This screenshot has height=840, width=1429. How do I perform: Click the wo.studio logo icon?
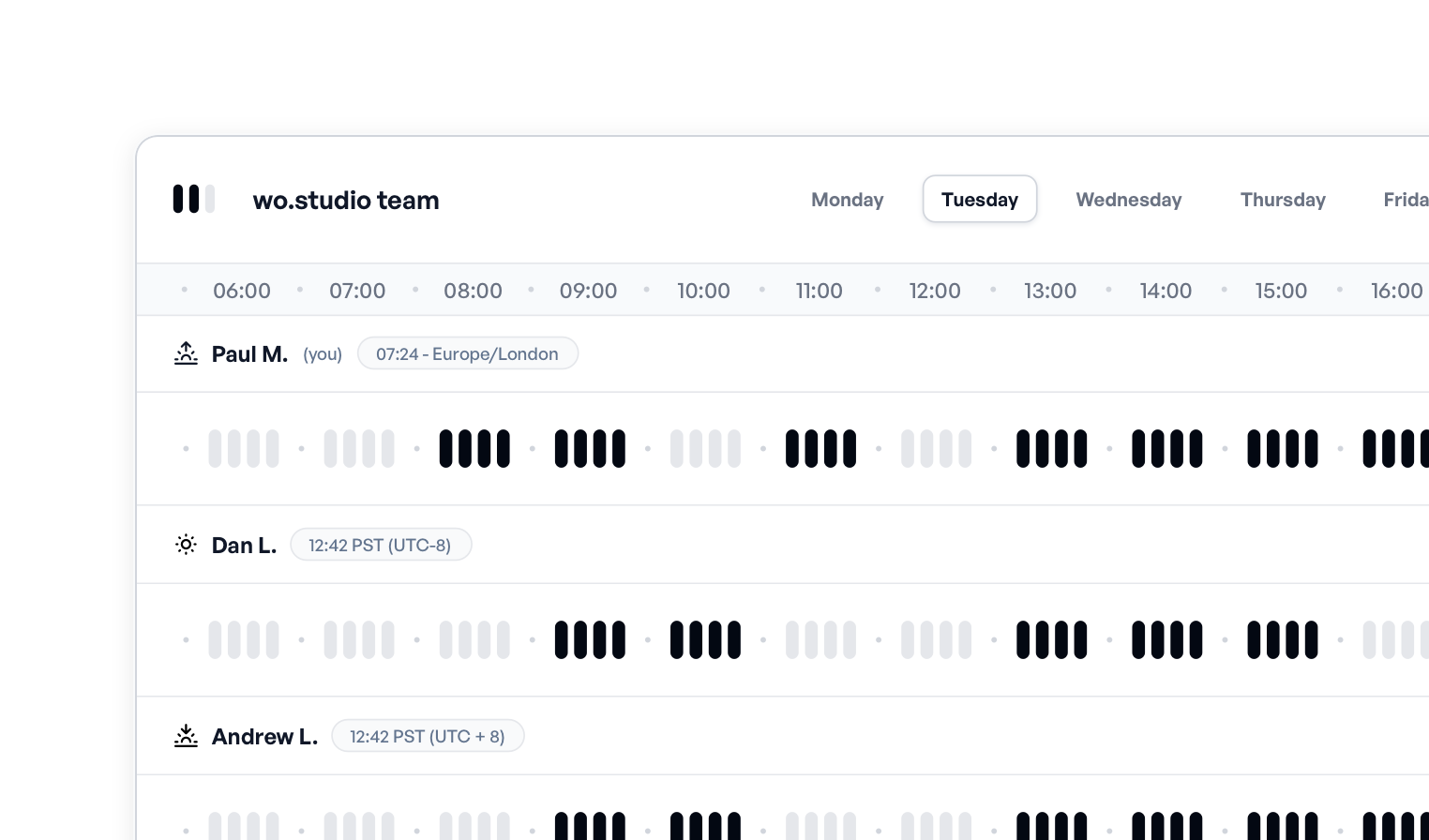click(193, 199)
